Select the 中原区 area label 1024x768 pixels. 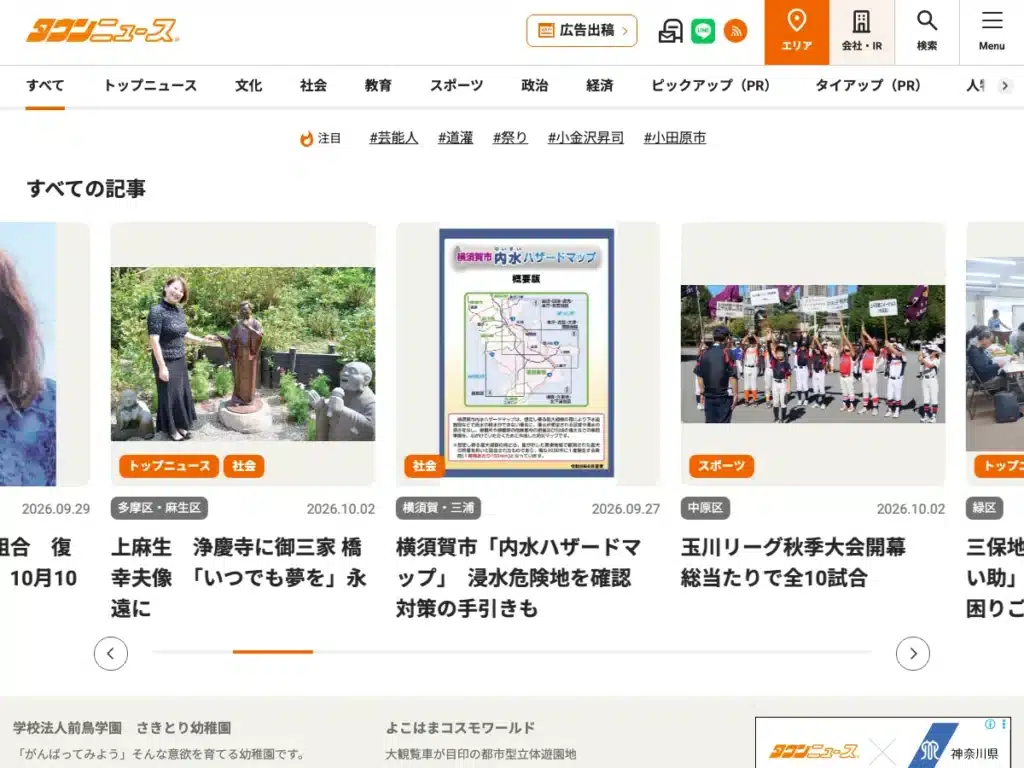705,508
